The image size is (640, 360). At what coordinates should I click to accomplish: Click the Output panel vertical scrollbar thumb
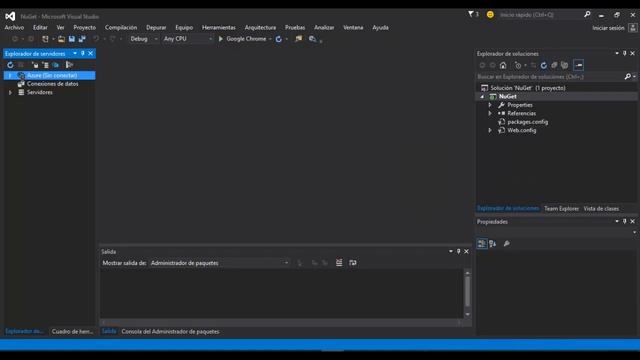point(467,291)
